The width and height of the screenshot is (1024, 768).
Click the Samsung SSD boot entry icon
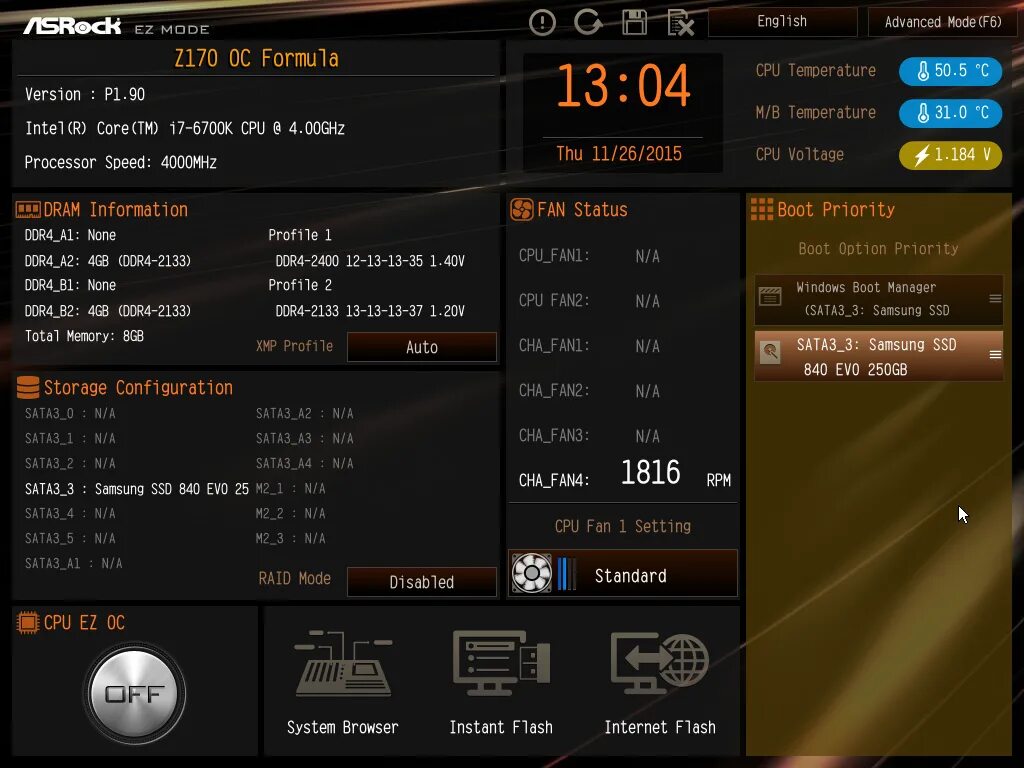coord(770,353)
